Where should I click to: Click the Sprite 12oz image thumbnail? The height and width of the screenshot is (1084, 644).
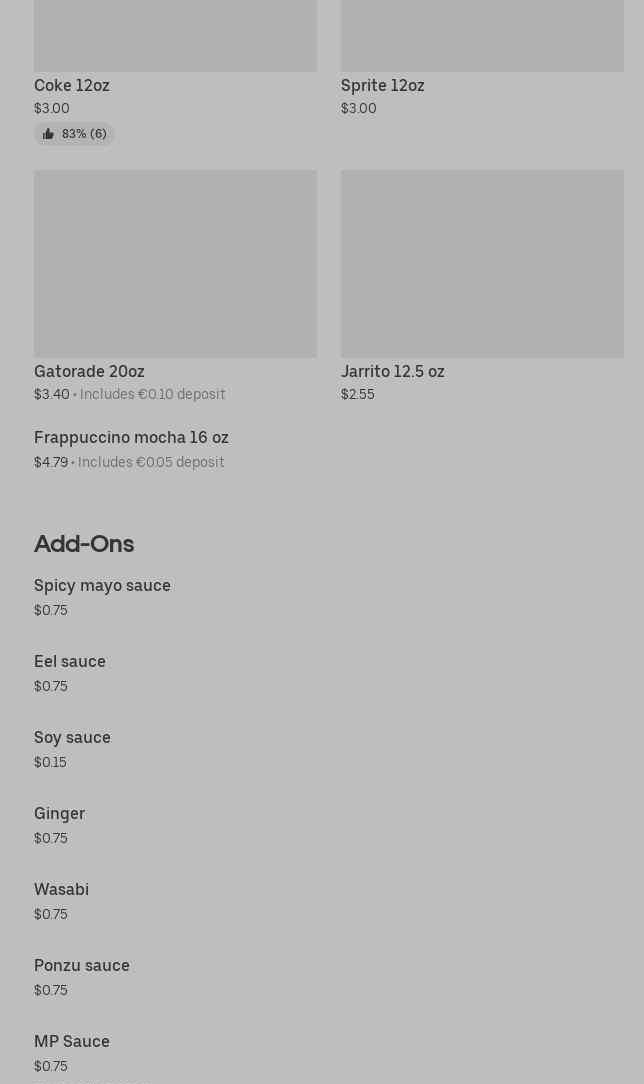482,36
